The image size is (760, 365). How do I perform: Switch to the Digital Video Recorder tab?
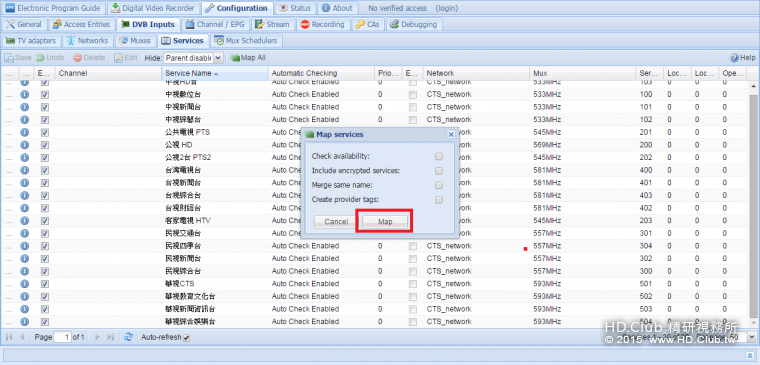[x=153, y=8]
